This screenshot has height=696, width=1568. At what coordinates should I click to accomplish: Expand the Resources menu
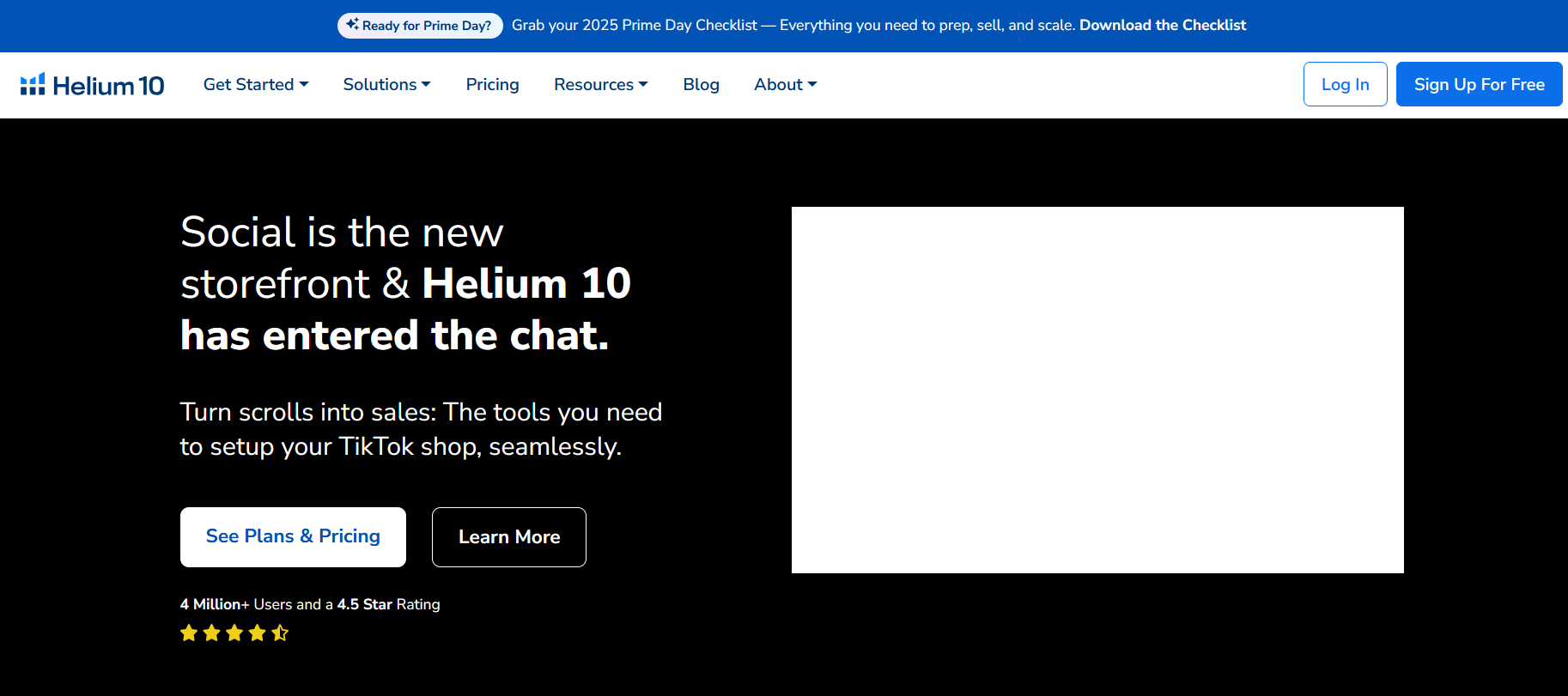pos(601,84)
